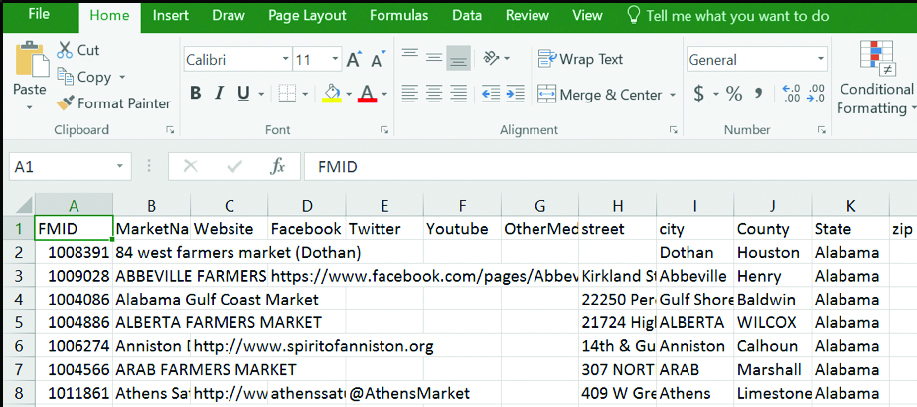Open the General number format dropdown
The height and width of the screenshot is (407, 917).
click(821, 59)
